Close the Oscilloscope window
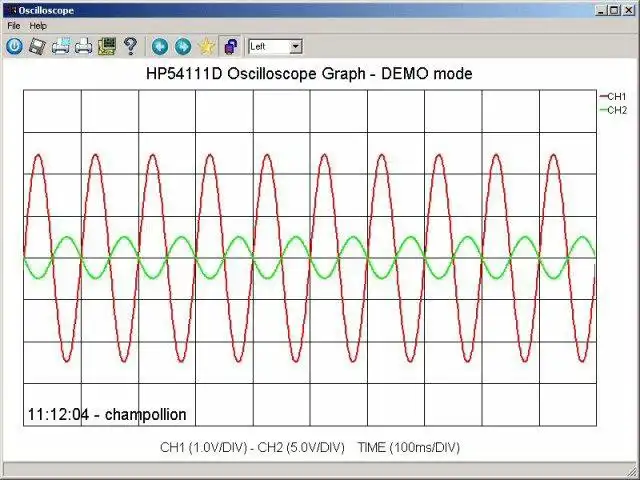 point(629,11)
